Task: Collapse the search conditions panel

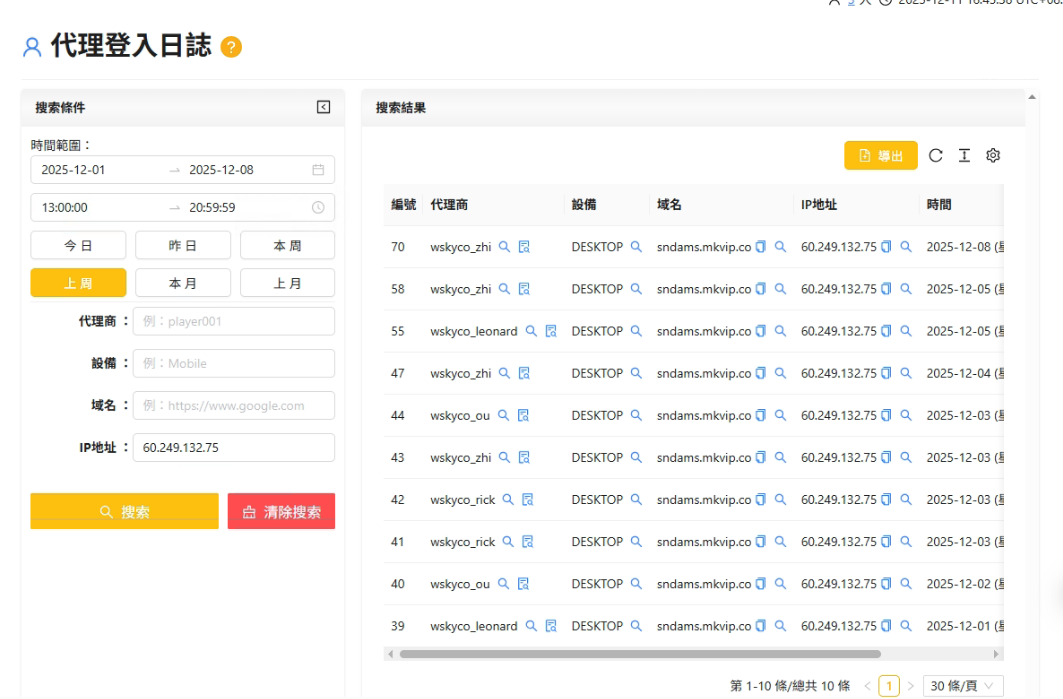Action: [x=323, y=107]
